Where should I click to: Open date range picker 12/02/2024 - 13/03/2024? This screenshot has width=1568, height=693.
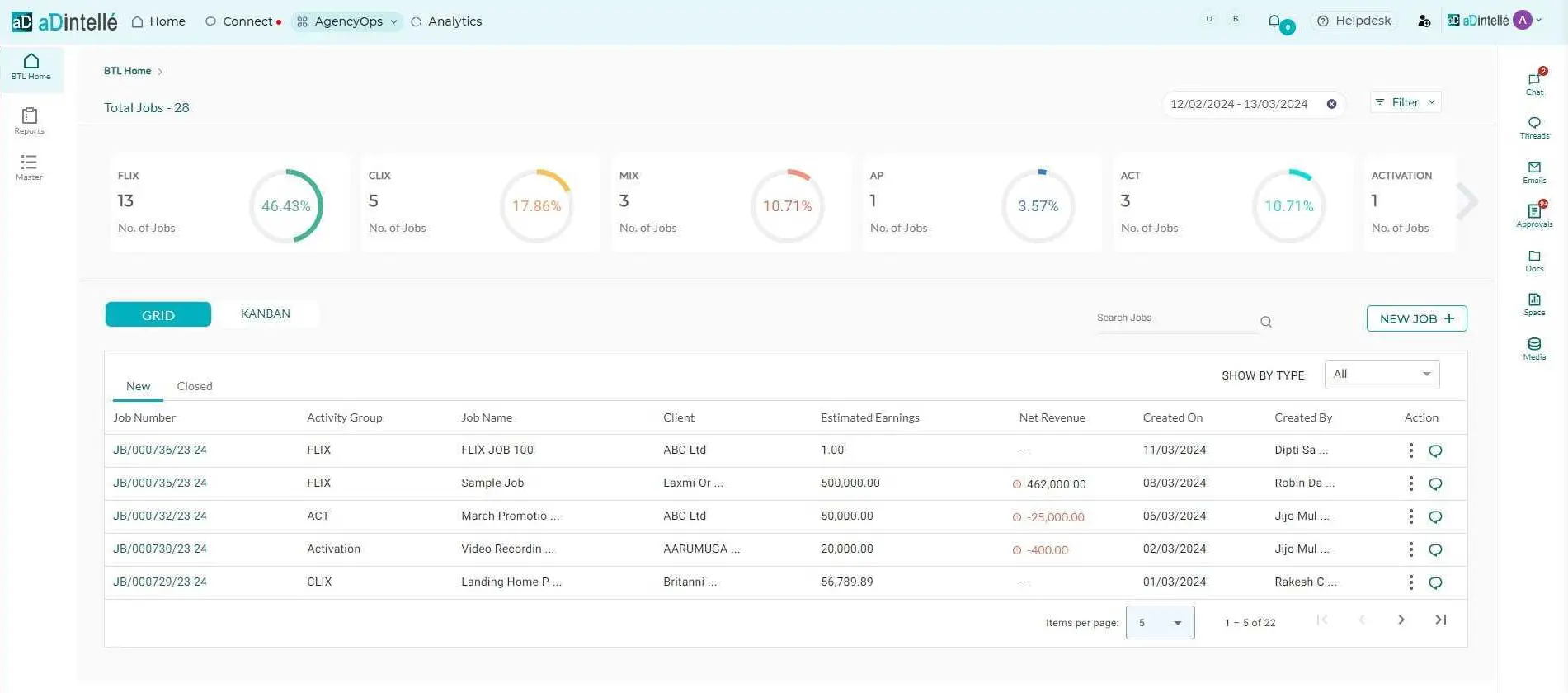1238,104
